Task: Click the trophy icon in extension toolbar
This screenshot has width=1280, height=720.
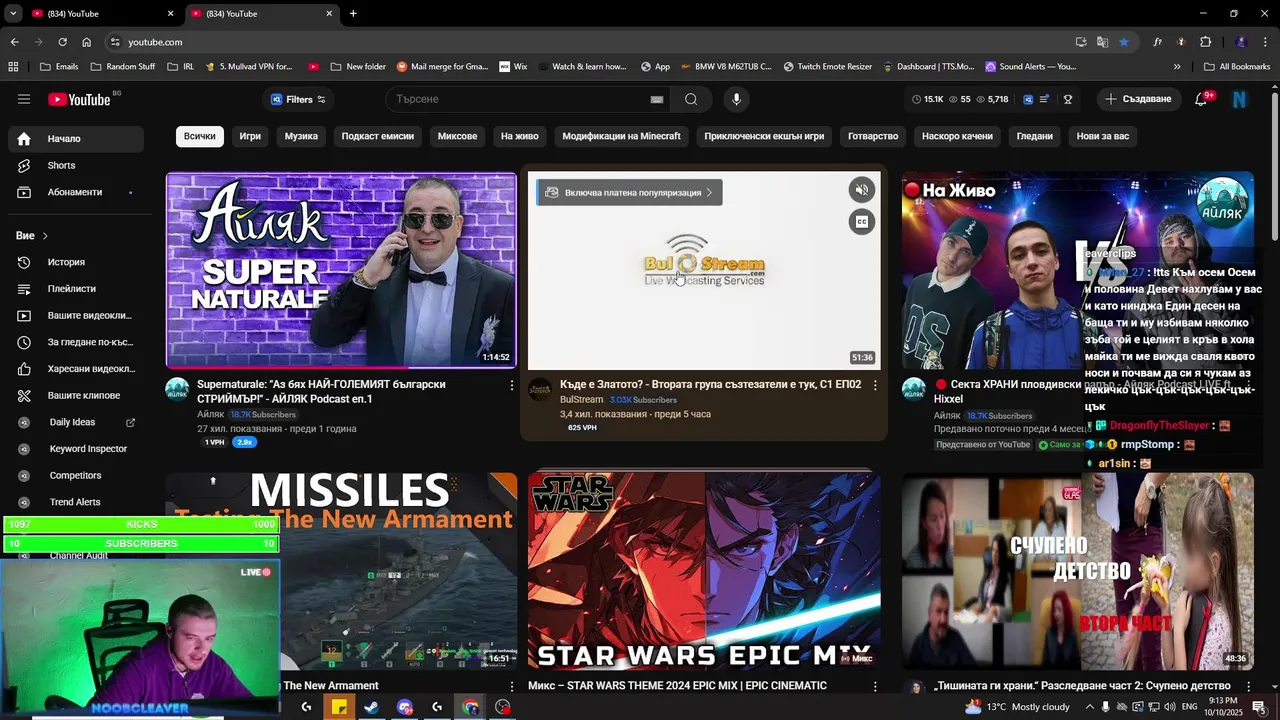Action: tap(1068, 99)
